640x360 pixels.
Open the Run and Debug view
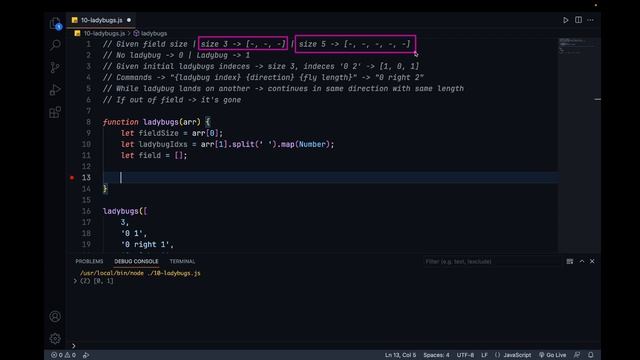point(55,90)
